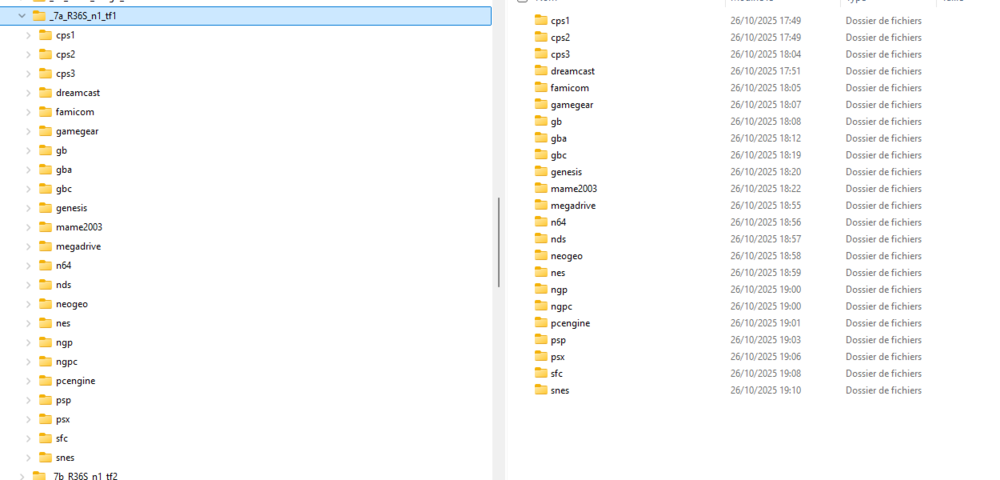
Task: Click ngp folder icon in tree
Action: (x=45, y=342)
